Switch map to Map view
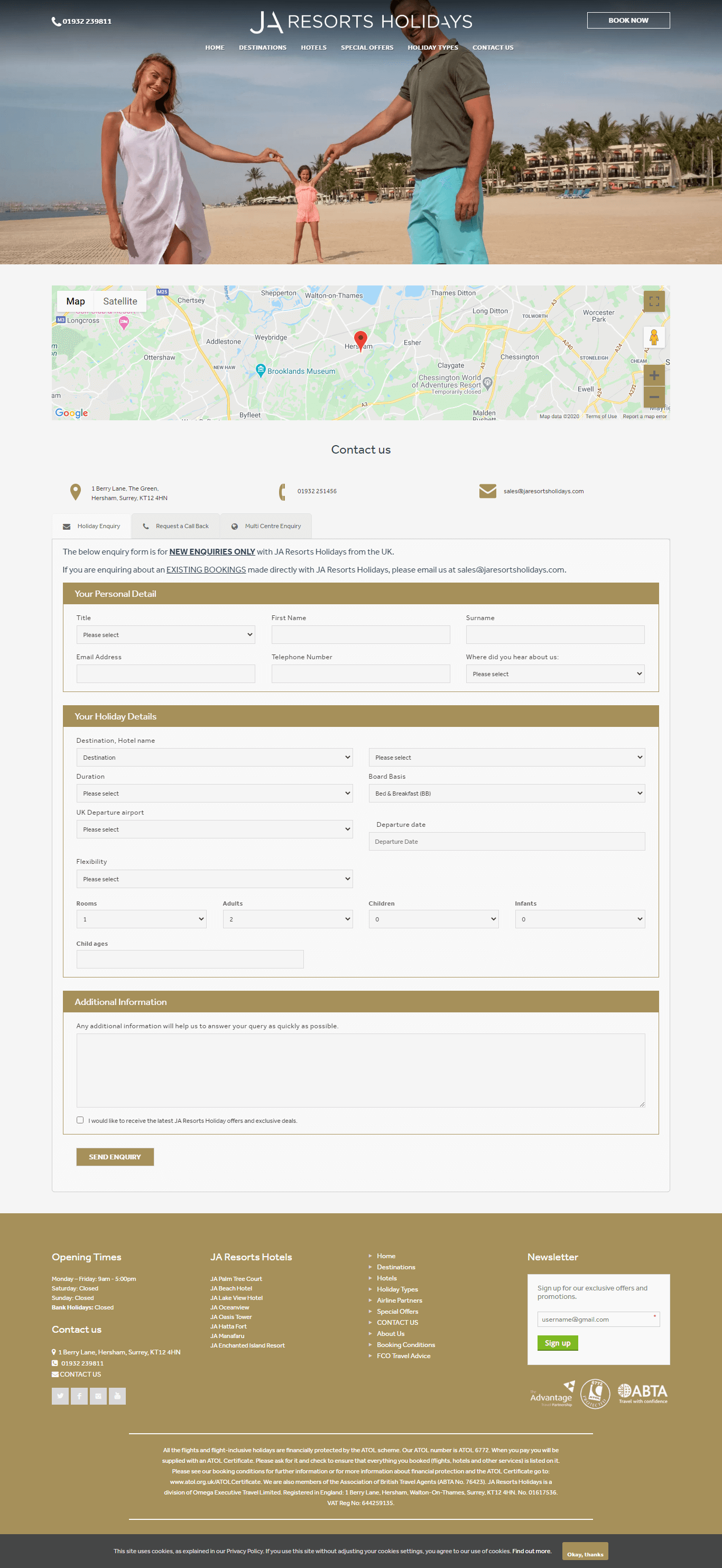 pyautogui.click(x=76, y=301)
